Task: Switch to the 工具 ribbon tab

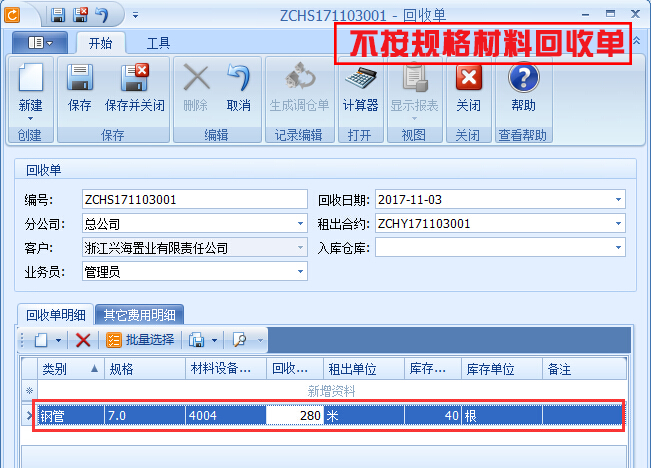Action: click(x=158, y=43)
